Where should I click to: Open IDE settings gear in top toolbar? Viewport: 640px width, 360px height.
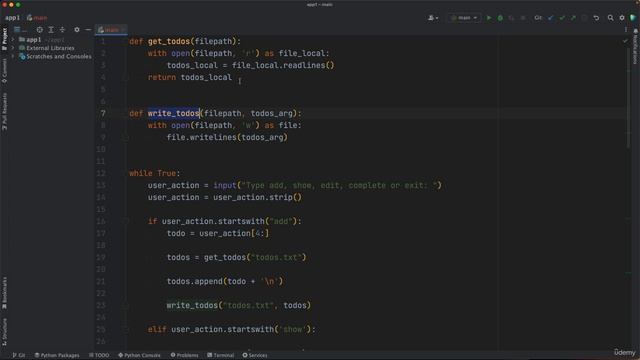tap(622, 18)
